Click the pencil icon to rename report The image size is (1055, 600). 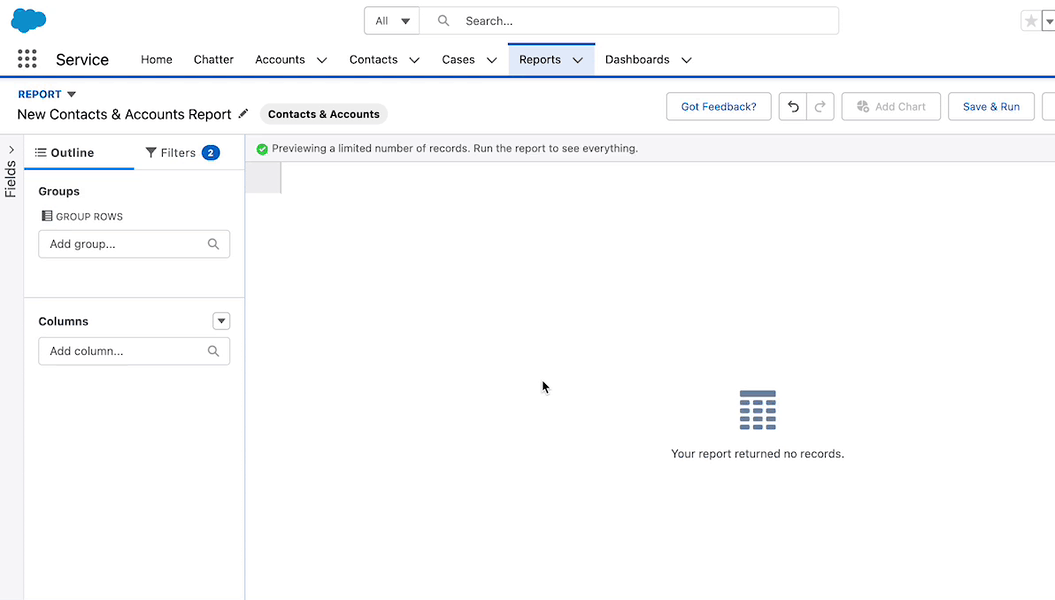[243, 114]
